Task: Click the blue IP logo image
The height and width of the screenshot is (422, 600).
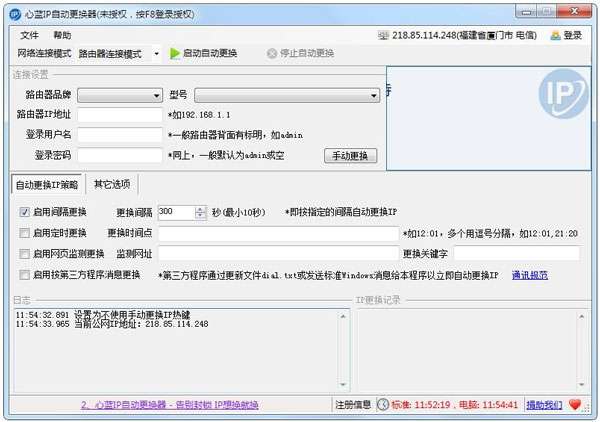Action: pyautogui.click(x=563, y=94)
